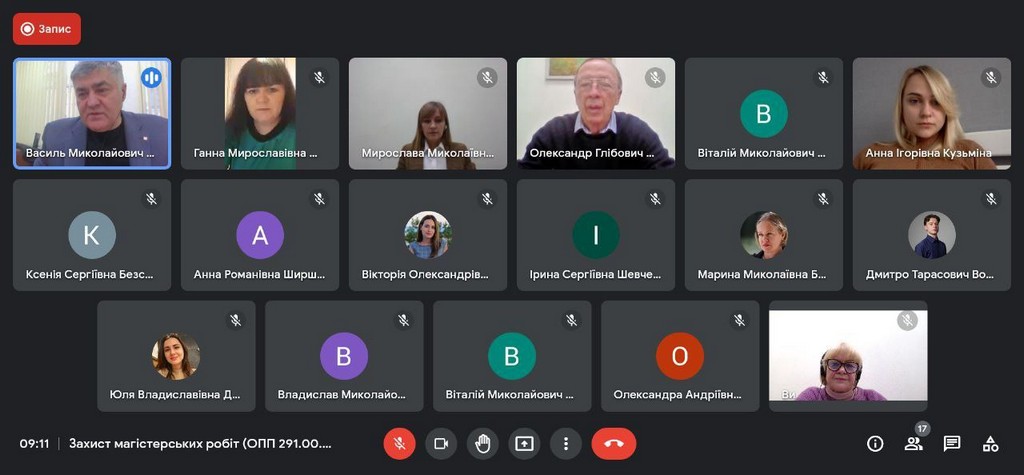This screenshot has width=1024, height=475.
Task: Open meeting details info icon
Action: pos(875,443)
